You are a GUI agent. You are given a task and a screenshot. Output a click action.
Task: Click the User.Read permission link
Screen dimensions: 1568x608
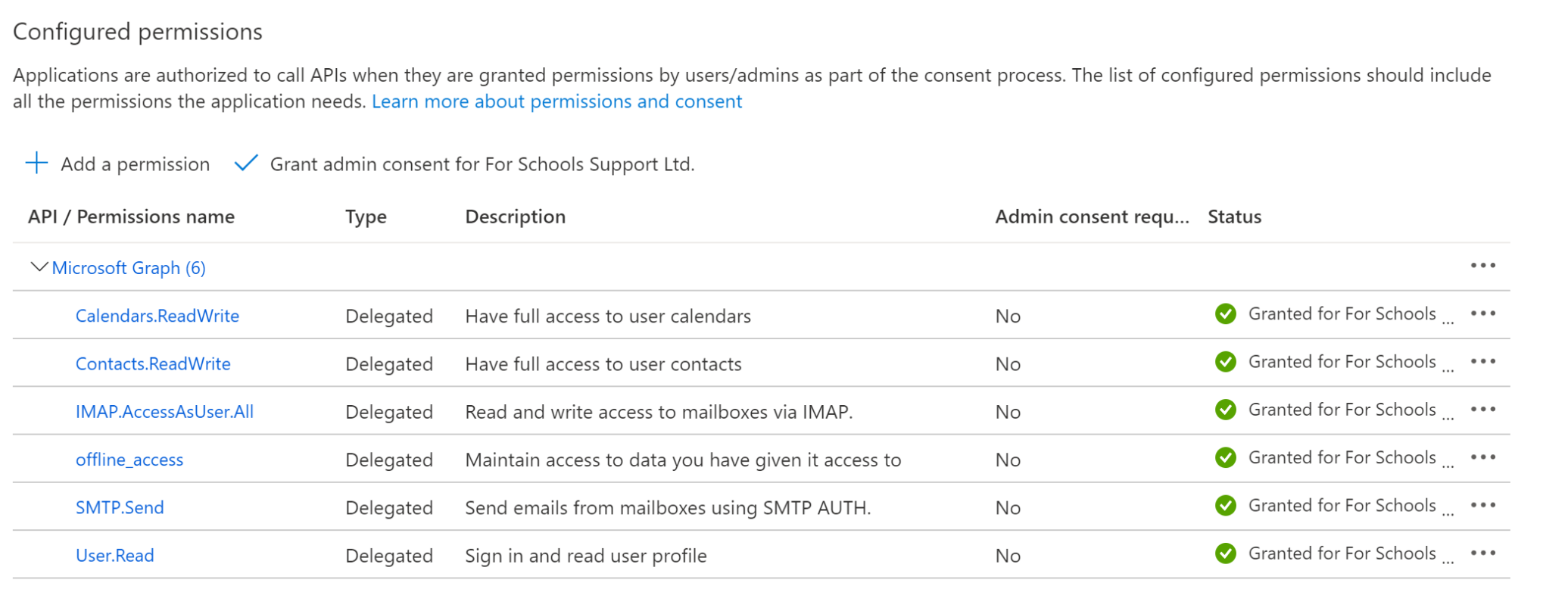click(x=115, y=556)
